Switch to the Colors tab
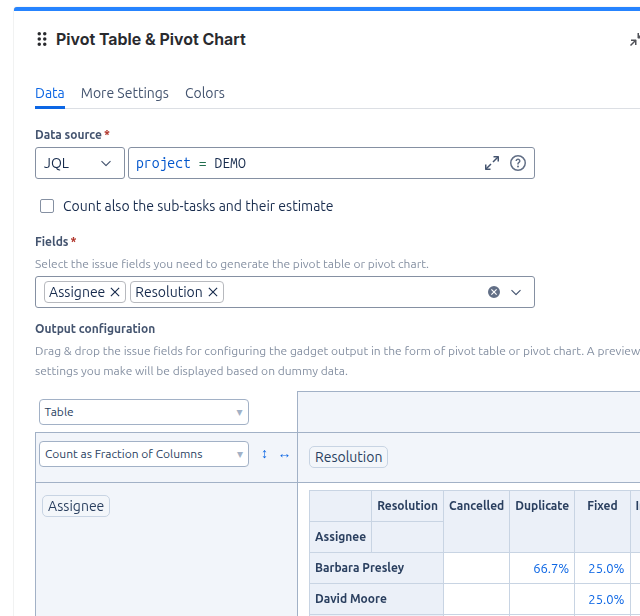This screenshot has height=616, width=640. 205,93
